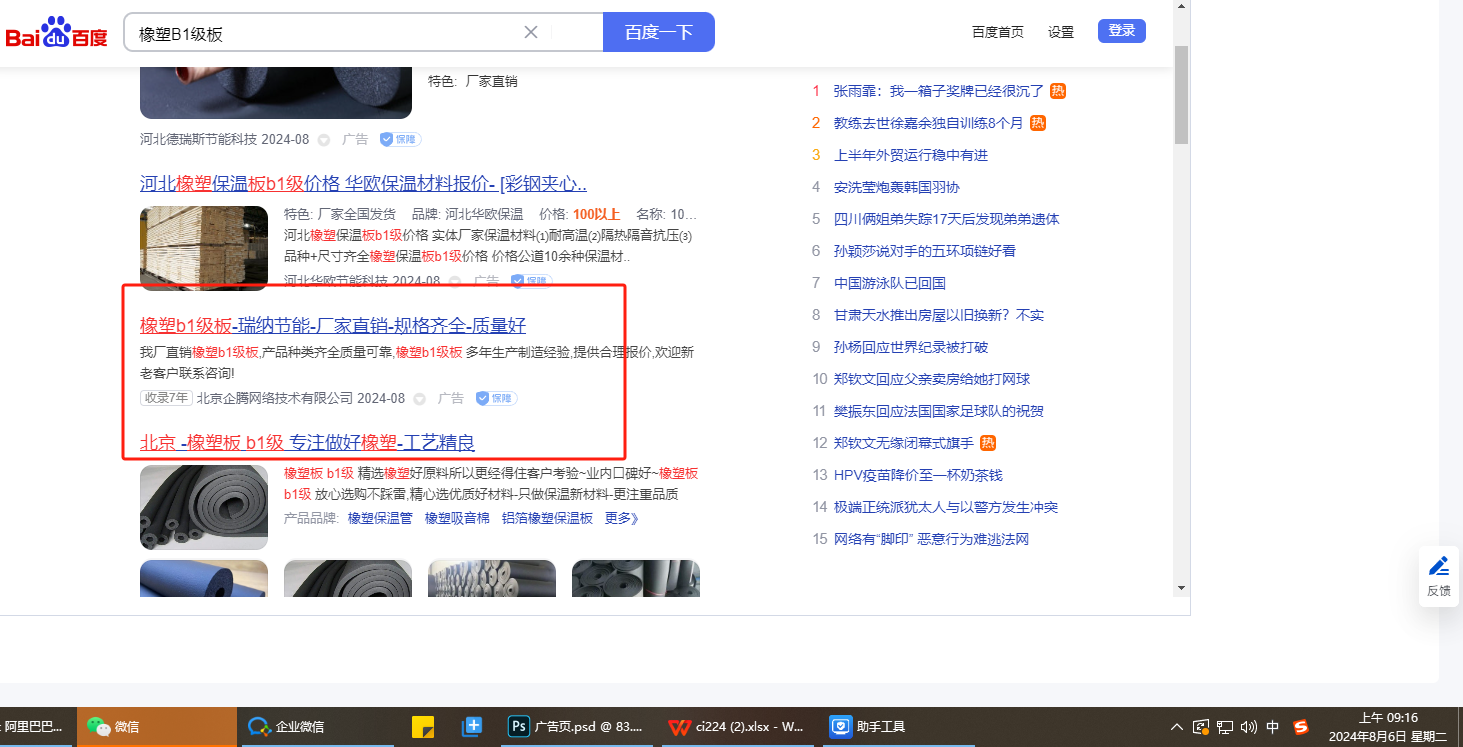
Task: Open hot search 教练去世徐嘉余独自训练8个月
Action: click(x=929, y=123)
